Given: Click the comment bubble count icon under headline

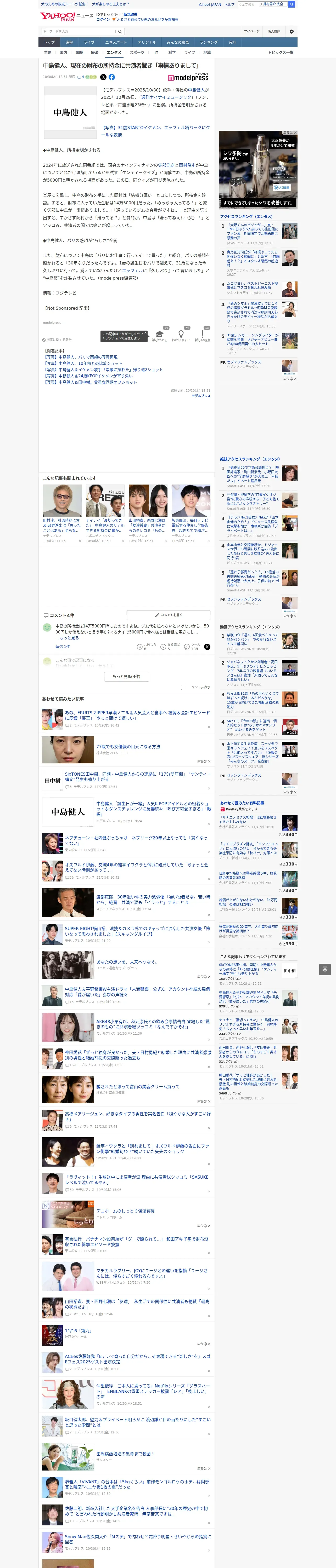Looking at the screenshot, I should click(81, 77).
